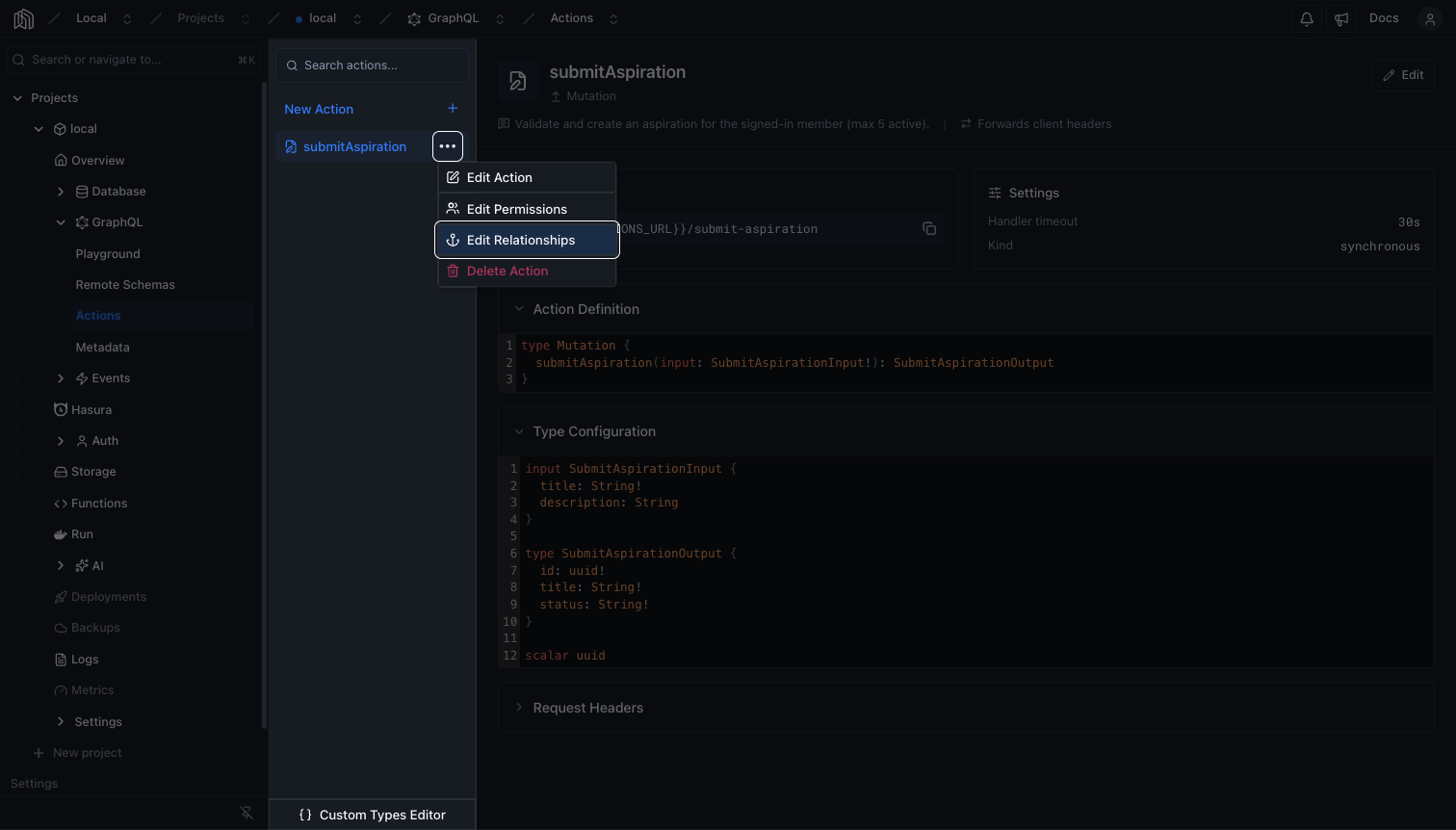Expand the Events tree node

point(61,378)
